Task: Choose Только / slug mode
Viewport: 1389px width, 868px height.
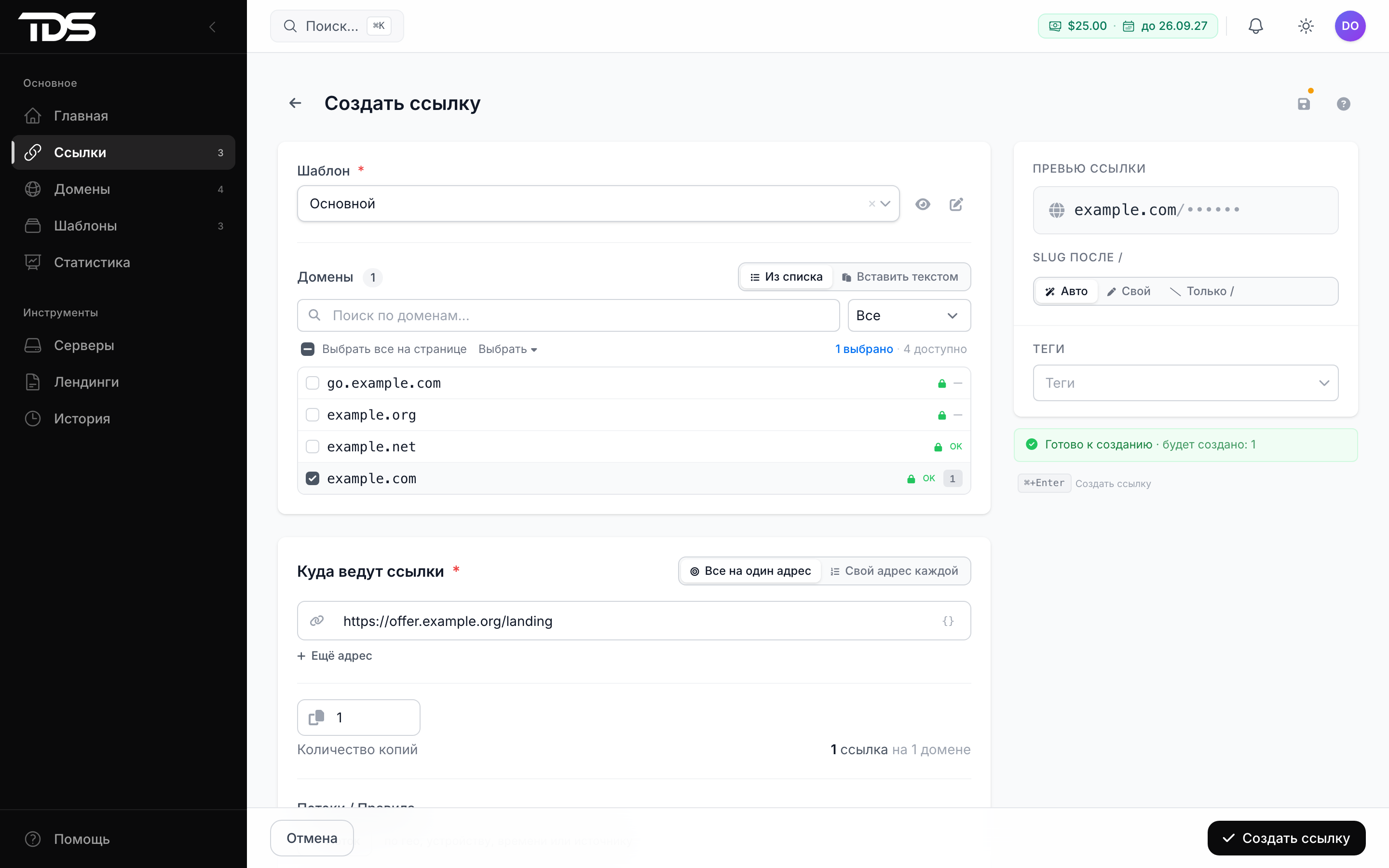Action: coord(1201,291)
